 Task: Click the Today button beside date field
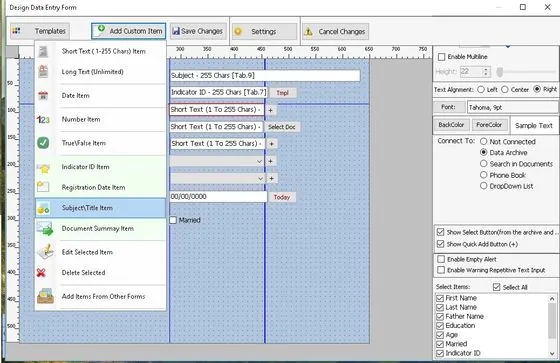[282, 197]
